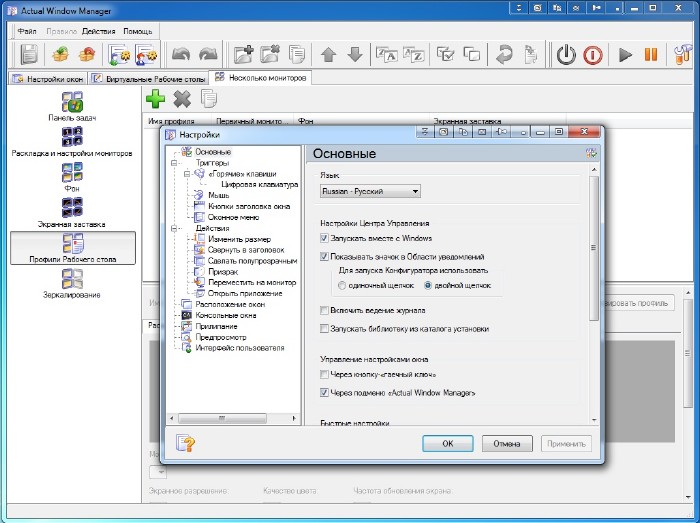Click the orange pause icon in toolbar
700x523 pixels.
tap(651, 55)
